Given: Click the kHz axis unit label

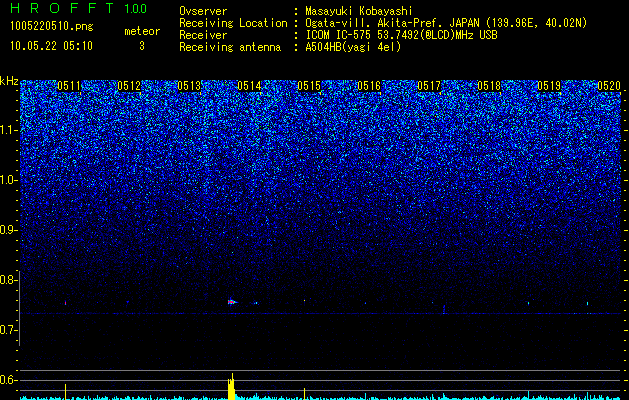Looking at the screenshot, I should [9, 81].
